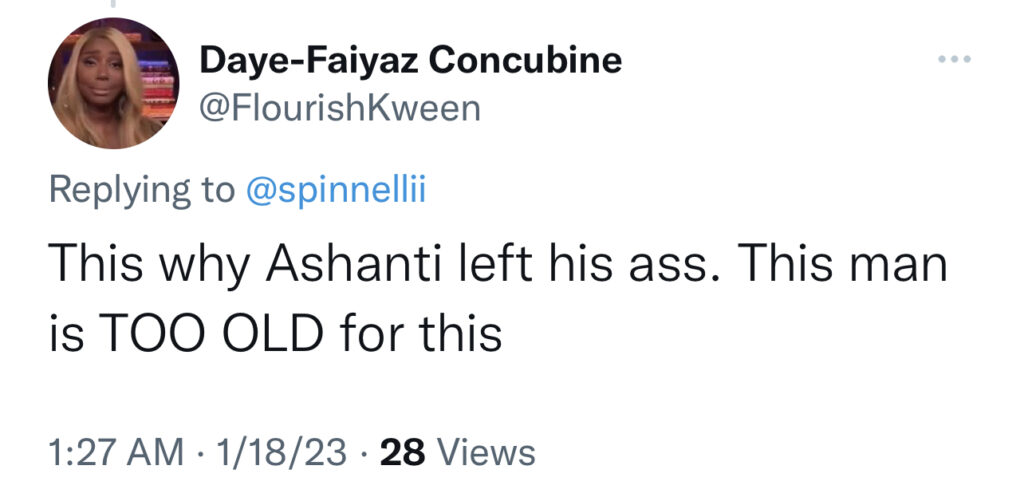Click the thread connector line above avatar
Image resolution: width=1024 pixels, height=501 pixels.
click(x=112, y=4)
